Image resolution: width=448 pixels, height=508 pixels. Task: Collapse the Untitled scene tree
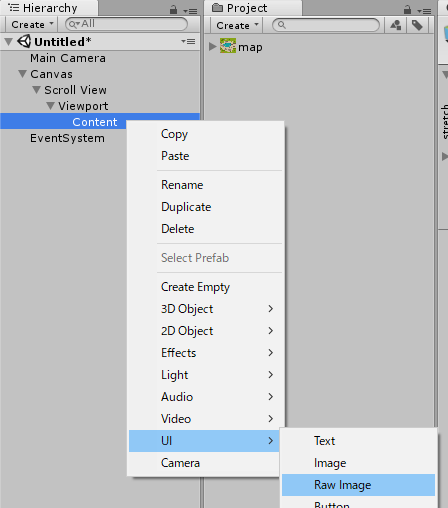click(x=9, y=42)
